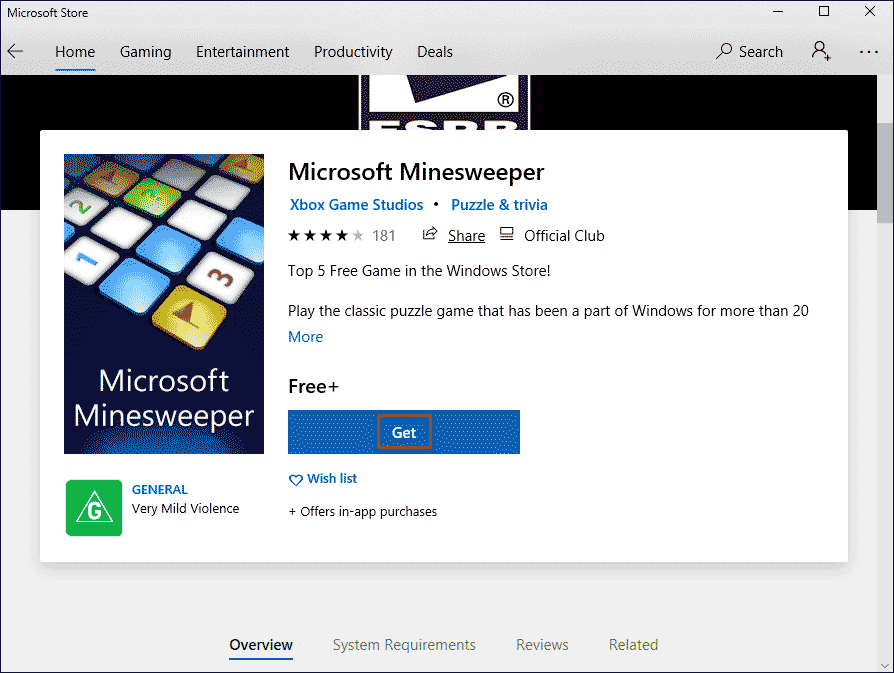Add to Wish list via its text
Viewport: 894px width, 673px height.
click(x=332, y=479)
